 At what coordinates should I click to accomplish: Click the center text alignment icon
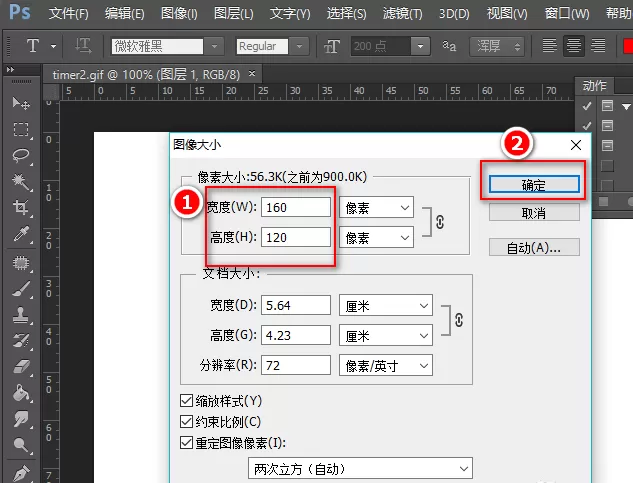574,46
